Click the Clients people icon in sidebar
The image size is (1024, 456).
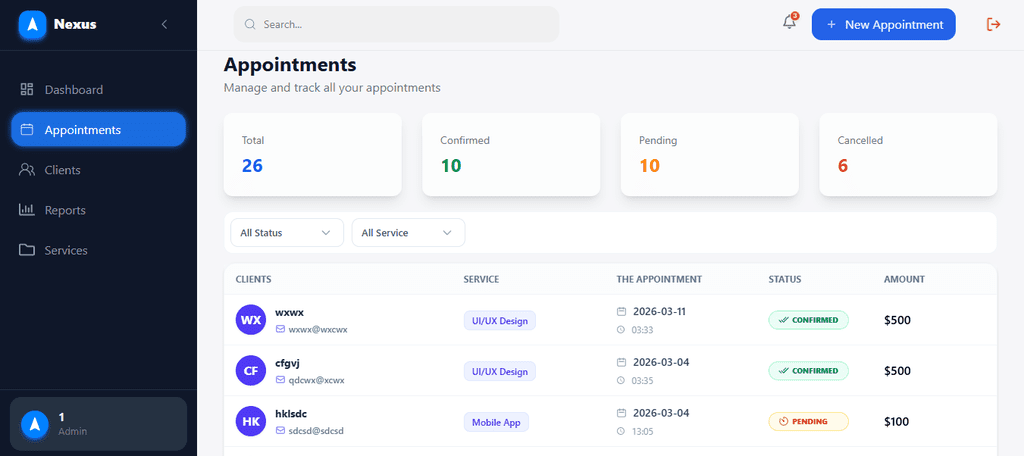click(27, 170)
